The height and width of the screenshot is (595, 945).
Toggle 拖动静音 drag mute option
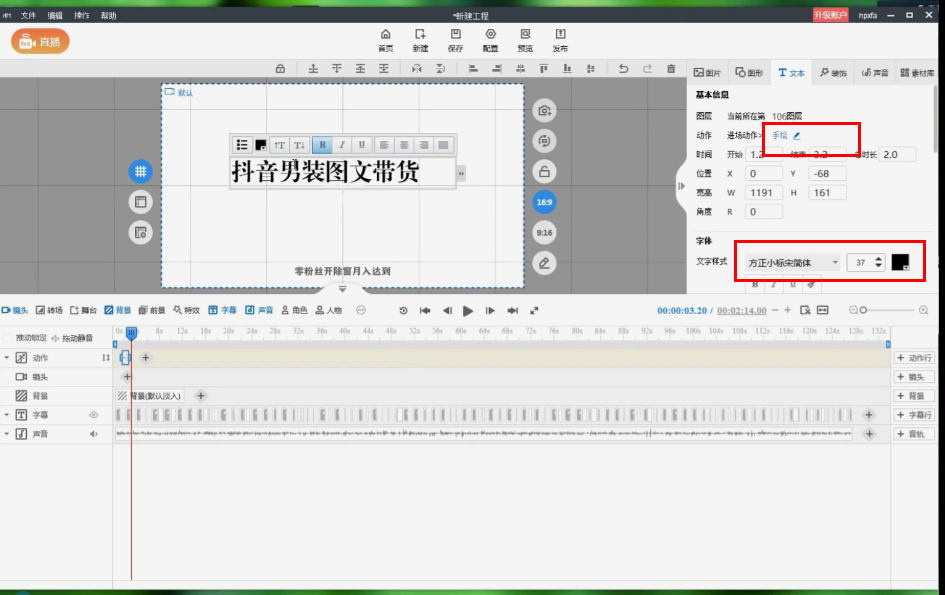click(73, 338)
